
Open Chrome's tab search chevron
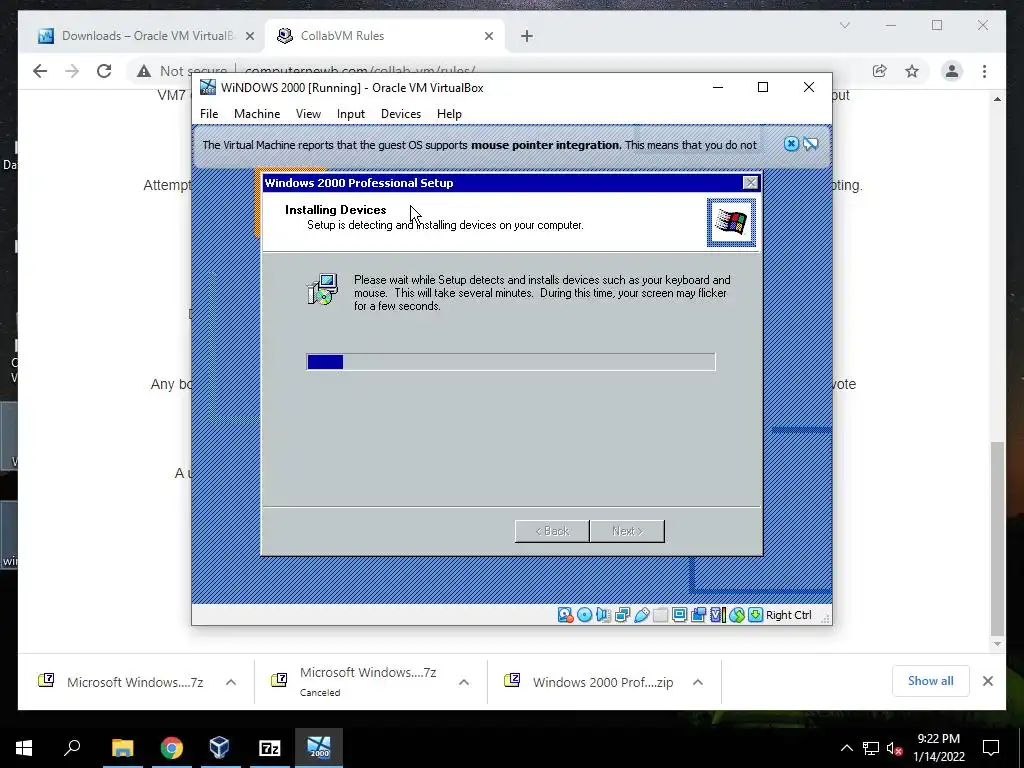click(844, 25)
